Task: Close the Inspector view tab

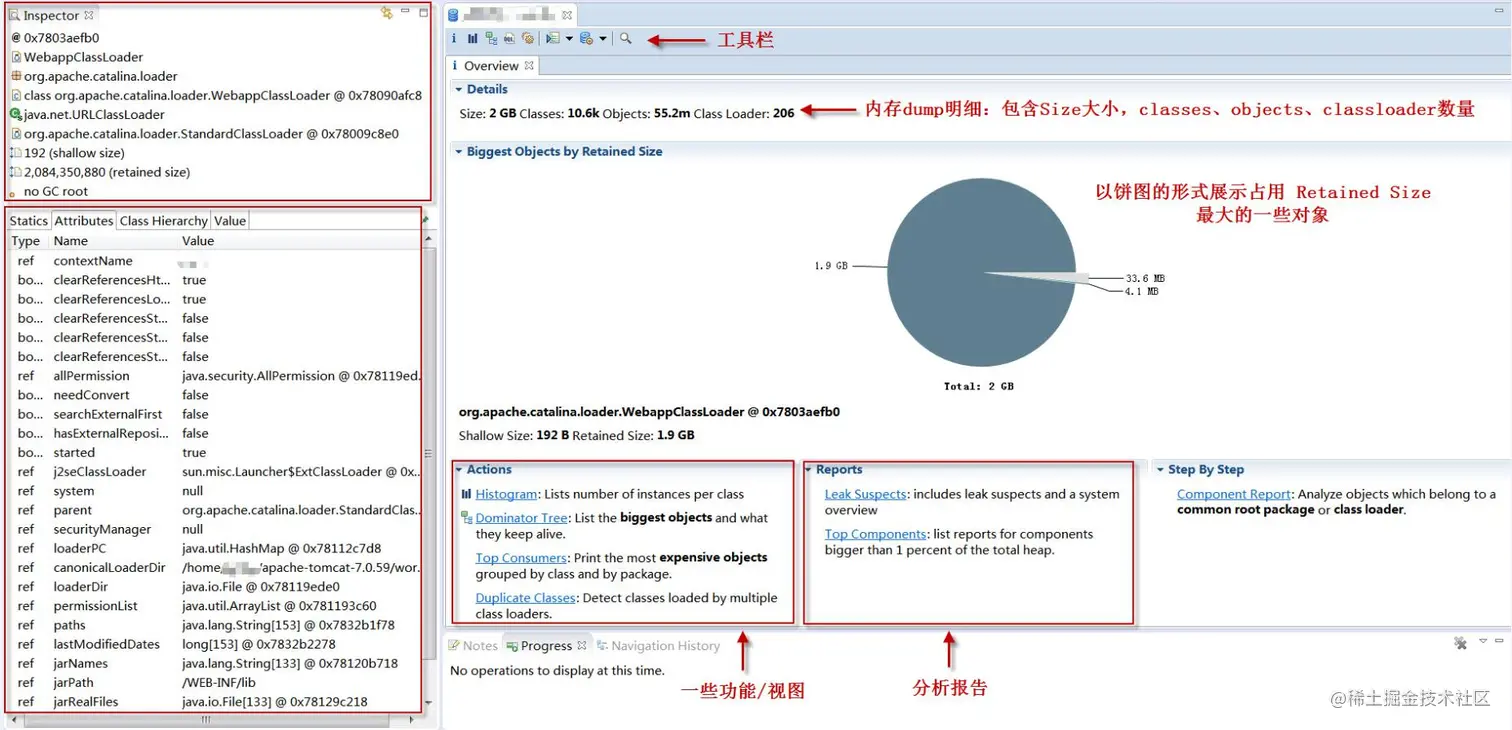Action: click(89, 15)
